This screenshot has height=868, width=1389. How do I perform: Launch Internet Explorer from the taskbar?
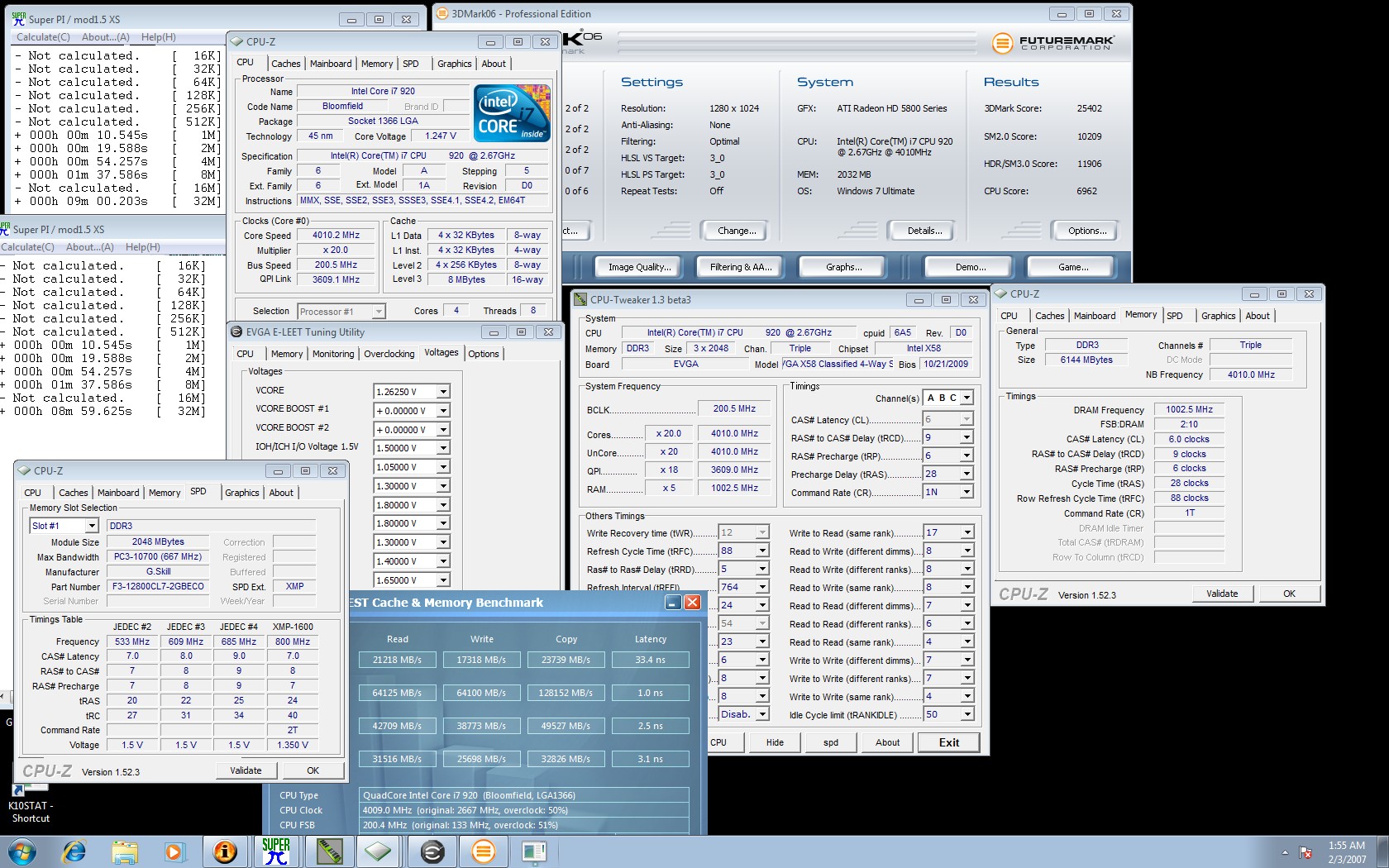click(74, 851)
